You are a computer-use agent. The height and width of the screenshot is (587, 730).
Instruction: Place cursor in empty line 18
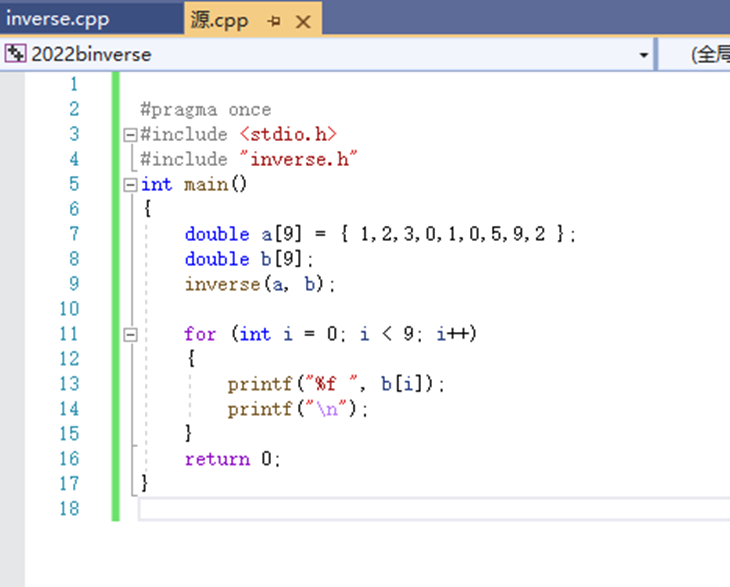coord(434,509)
